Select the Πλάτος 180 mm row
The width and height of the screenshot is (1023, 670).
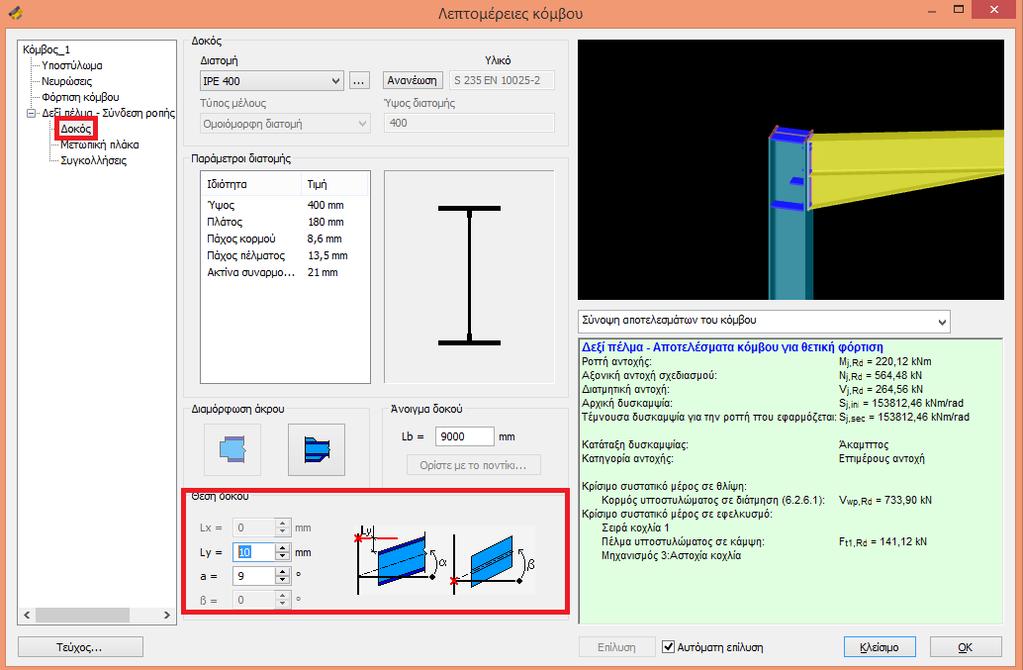[285, 222]
